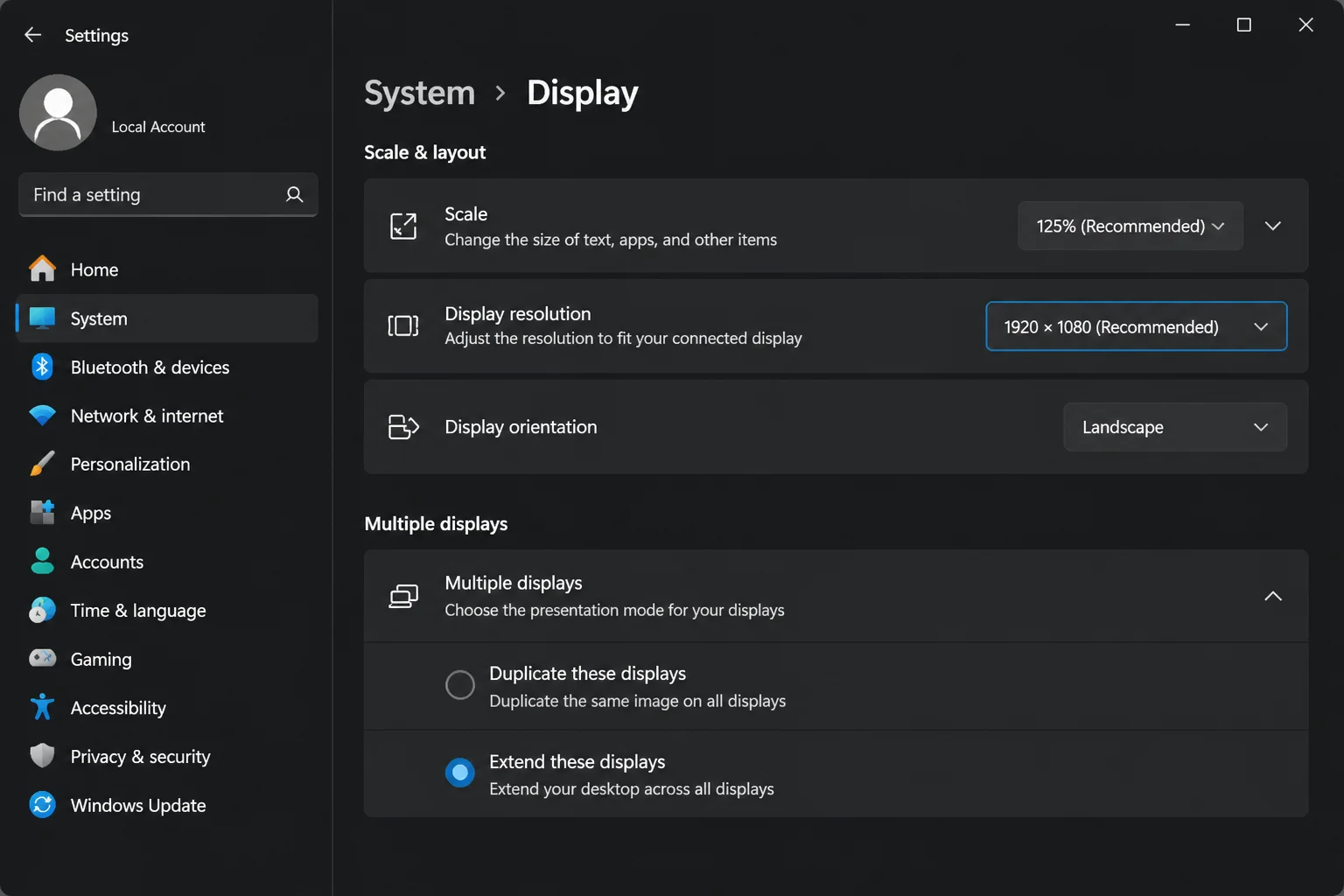The height and width of the screenshot is (896, 1344).
Task: Click the Local Account avatar picture
Action: pos(58,112)
